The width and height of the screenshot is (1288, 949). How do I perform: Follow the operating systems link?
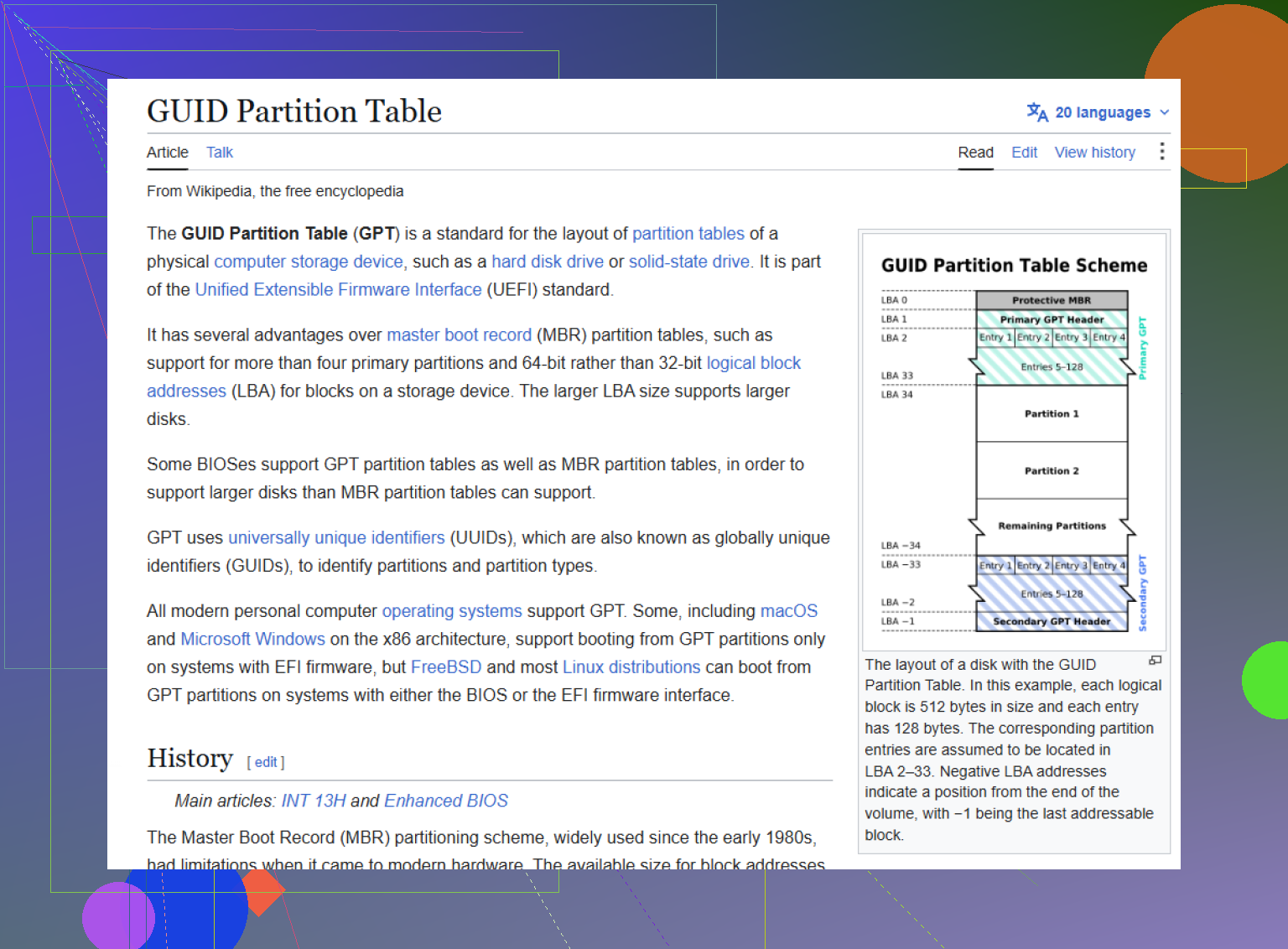[452, 611]
